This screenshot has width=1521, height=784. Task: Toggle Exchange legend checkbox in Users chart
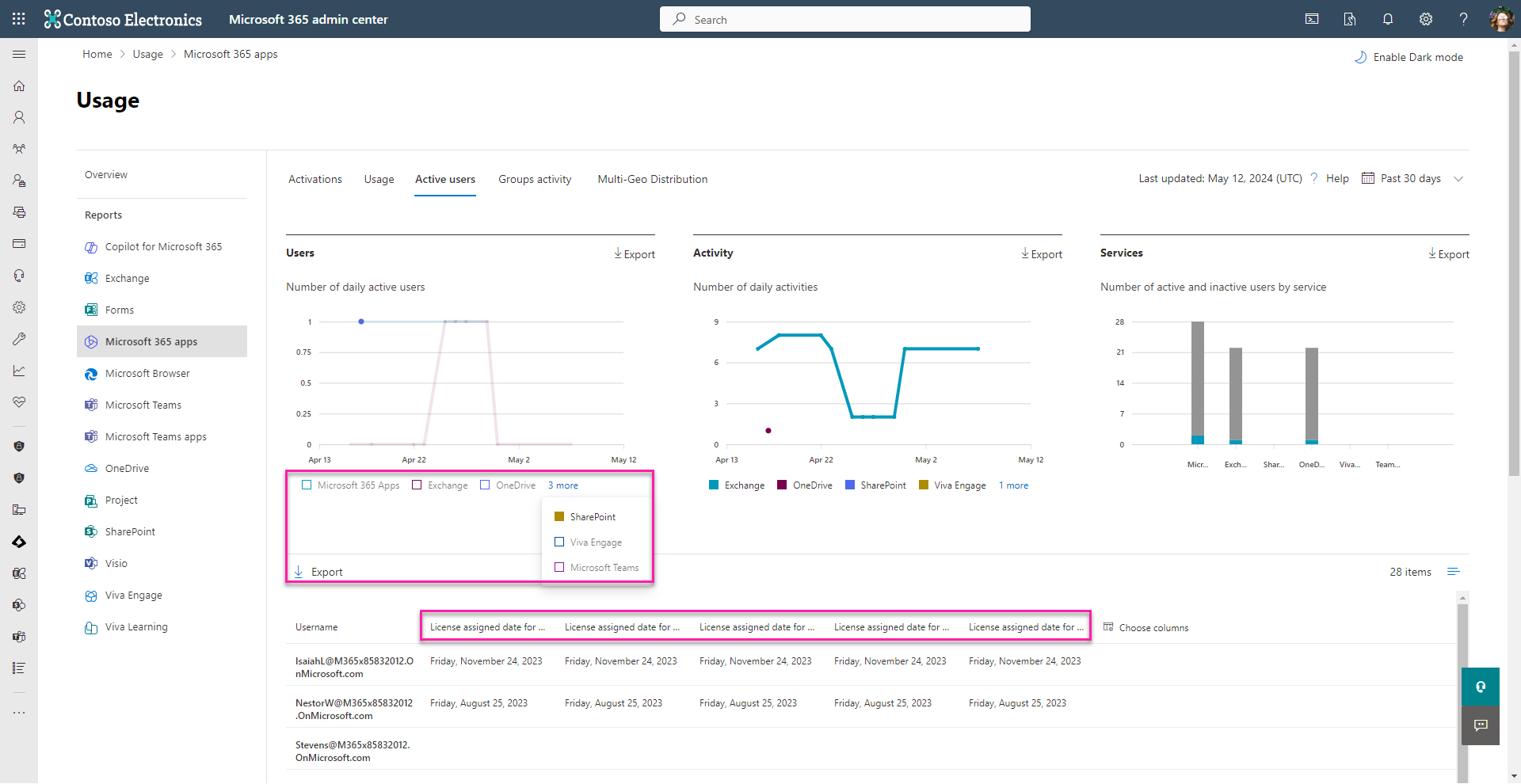click(417, 485)
